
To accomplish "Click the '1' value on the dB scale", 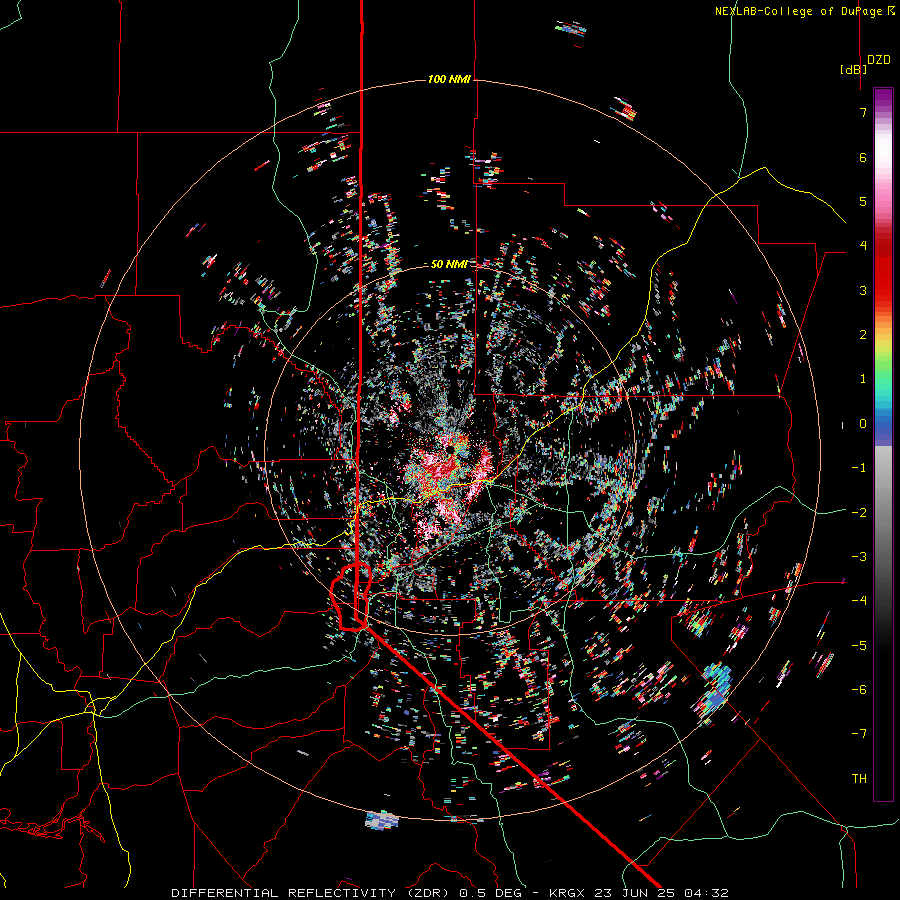I will coord(863,379).
